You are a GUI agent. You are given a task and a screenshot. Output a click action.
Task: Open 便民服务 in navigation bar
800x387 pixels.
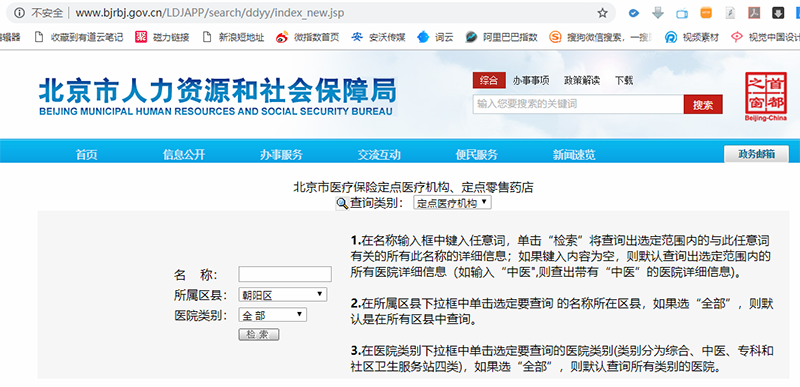coord(477,154)
